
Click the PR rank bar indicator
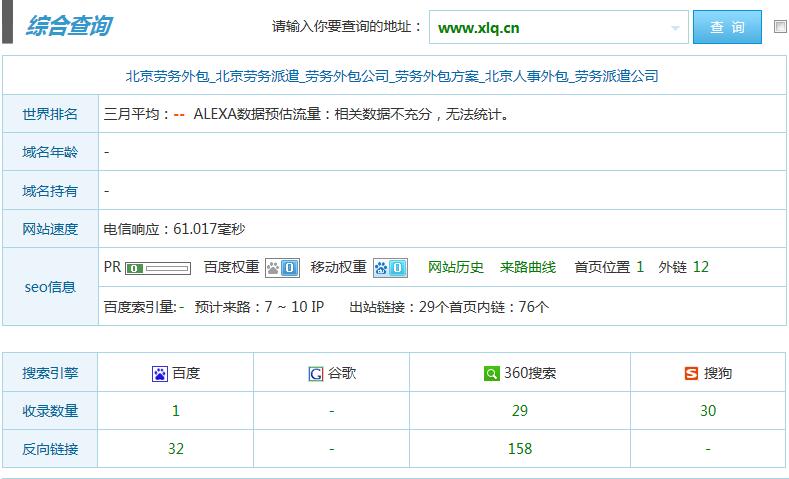pos(158,268)
